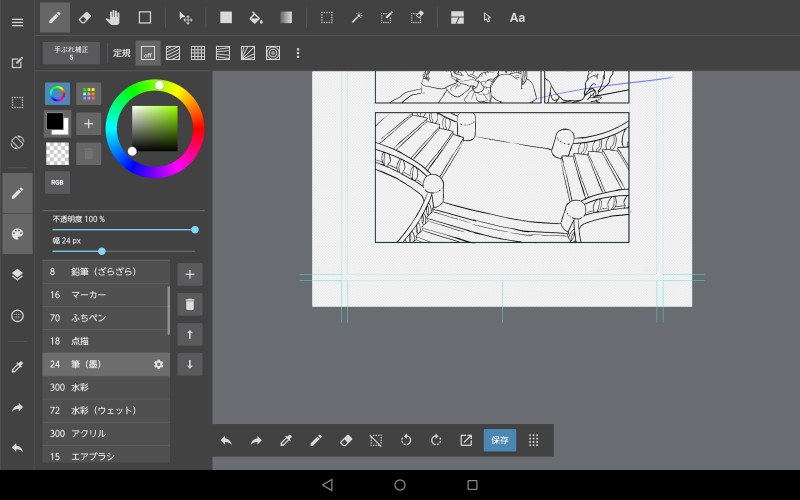800x500 pixels.
Task: Switch to the color palette swatches tab
Action: click(x=89, y=94)
